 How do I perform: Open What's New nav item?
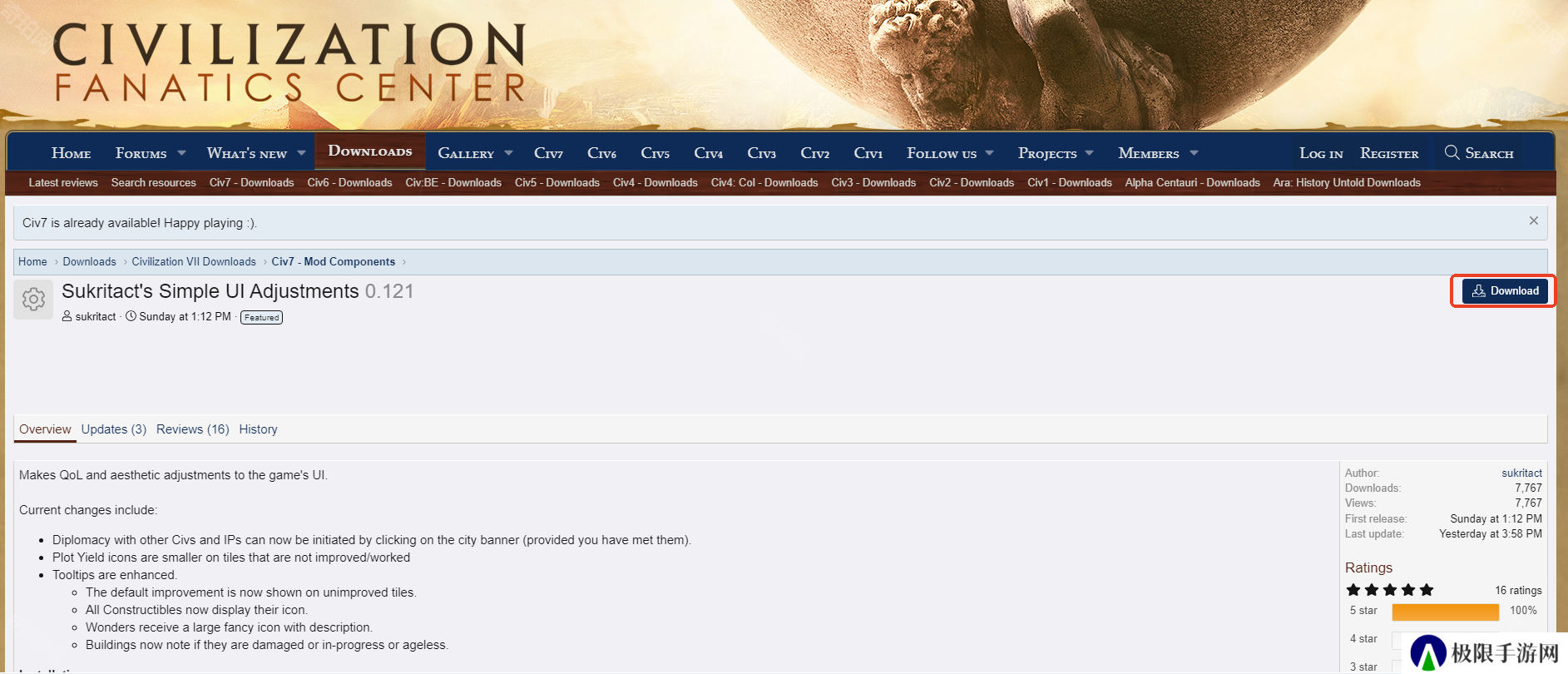pos(247,153)
